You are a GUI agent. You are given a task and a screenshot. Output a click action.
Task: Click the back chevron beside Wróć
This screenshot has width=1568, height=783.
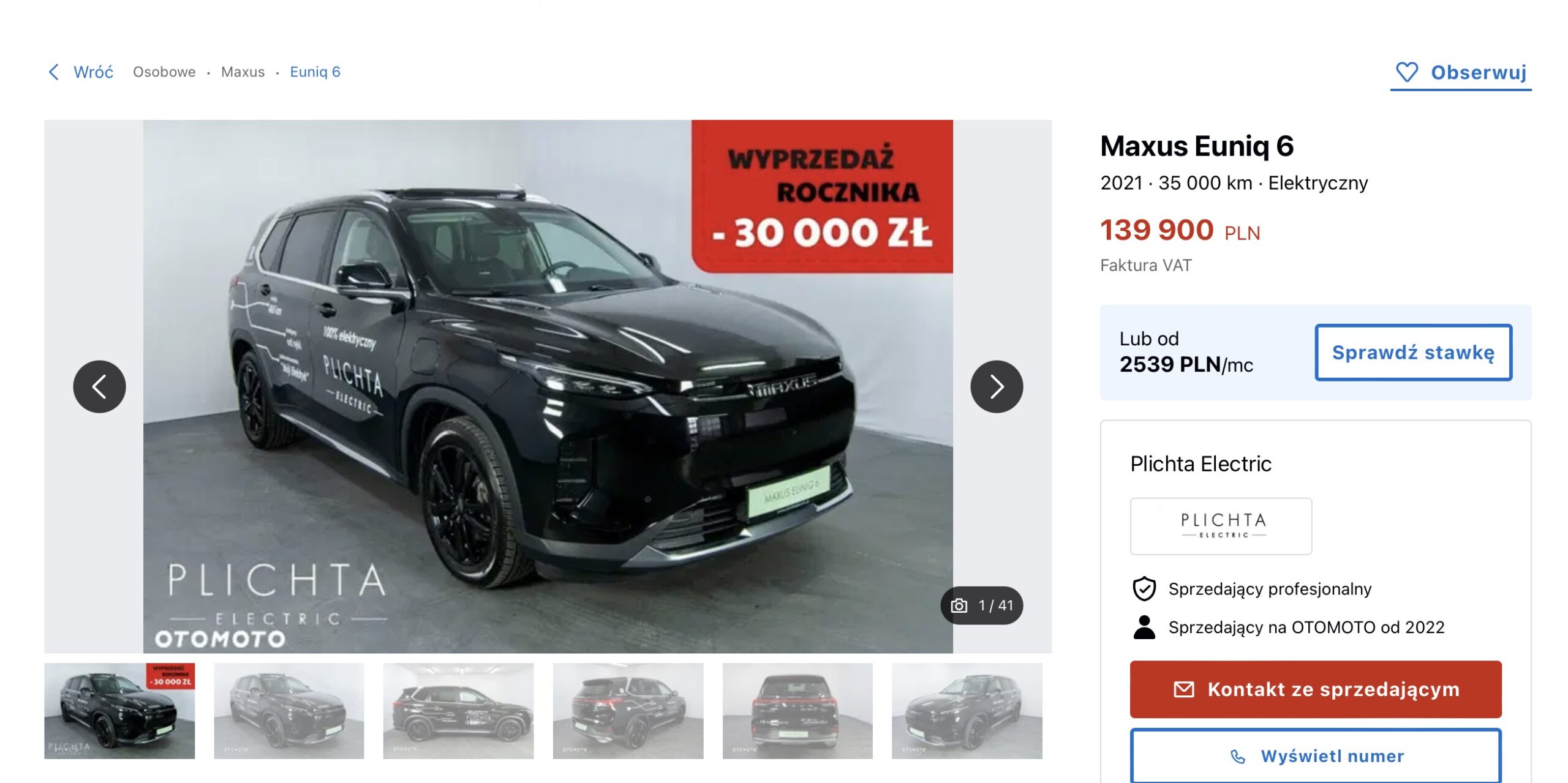pyautogui.click(x=54, y=72)
